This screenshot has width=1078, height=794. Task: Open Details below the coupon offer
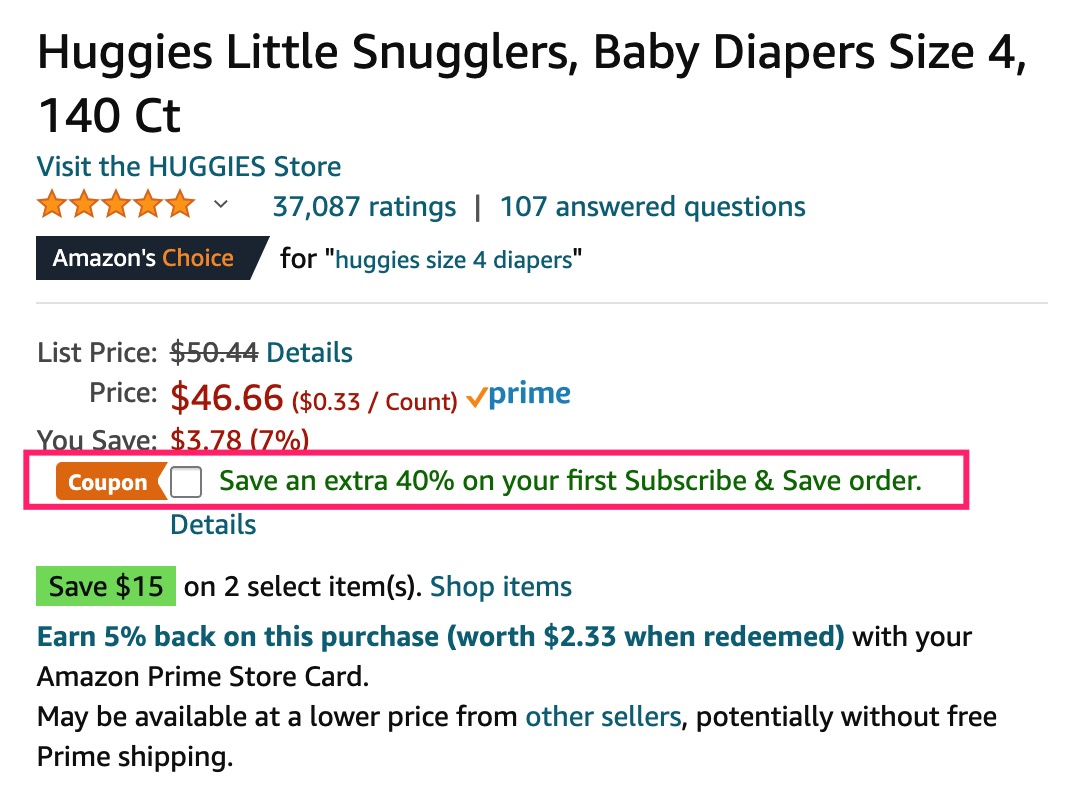click(x=212, y=524)
